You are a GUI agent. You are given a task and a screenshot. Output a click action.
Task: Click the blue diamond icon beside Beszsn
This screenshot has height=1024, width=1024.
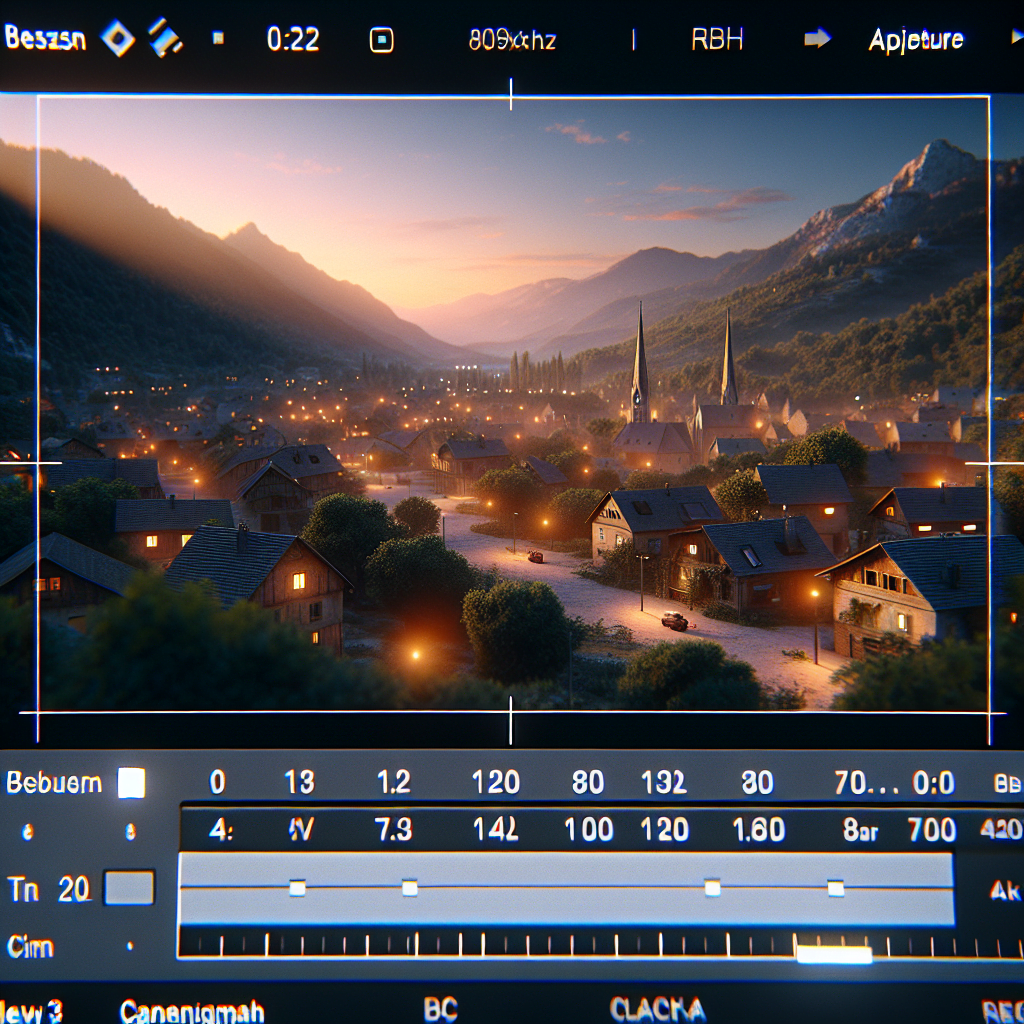118,39
